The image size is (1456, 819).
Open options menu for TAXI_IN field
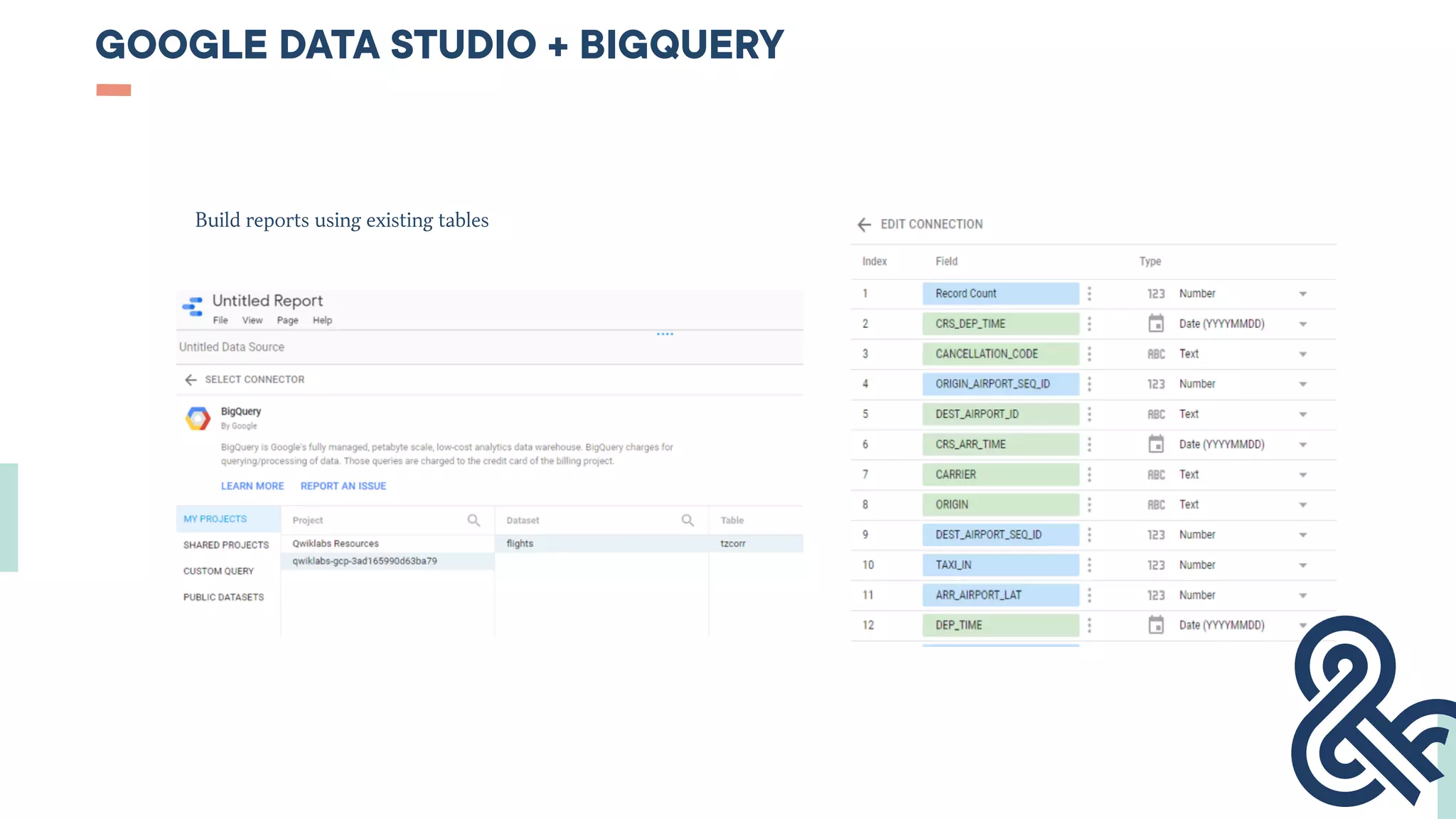[x=1089, y=565]
